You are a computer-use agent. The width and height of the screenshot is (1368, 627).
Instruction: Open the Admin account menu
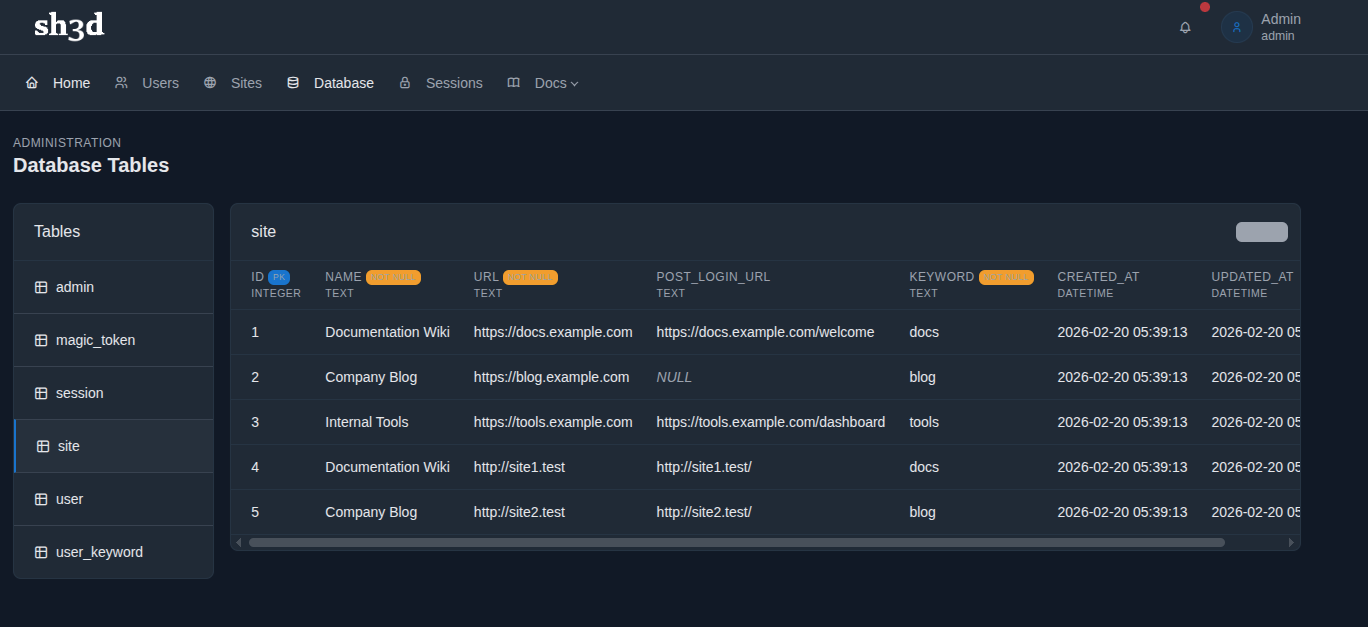point(1280,27)
